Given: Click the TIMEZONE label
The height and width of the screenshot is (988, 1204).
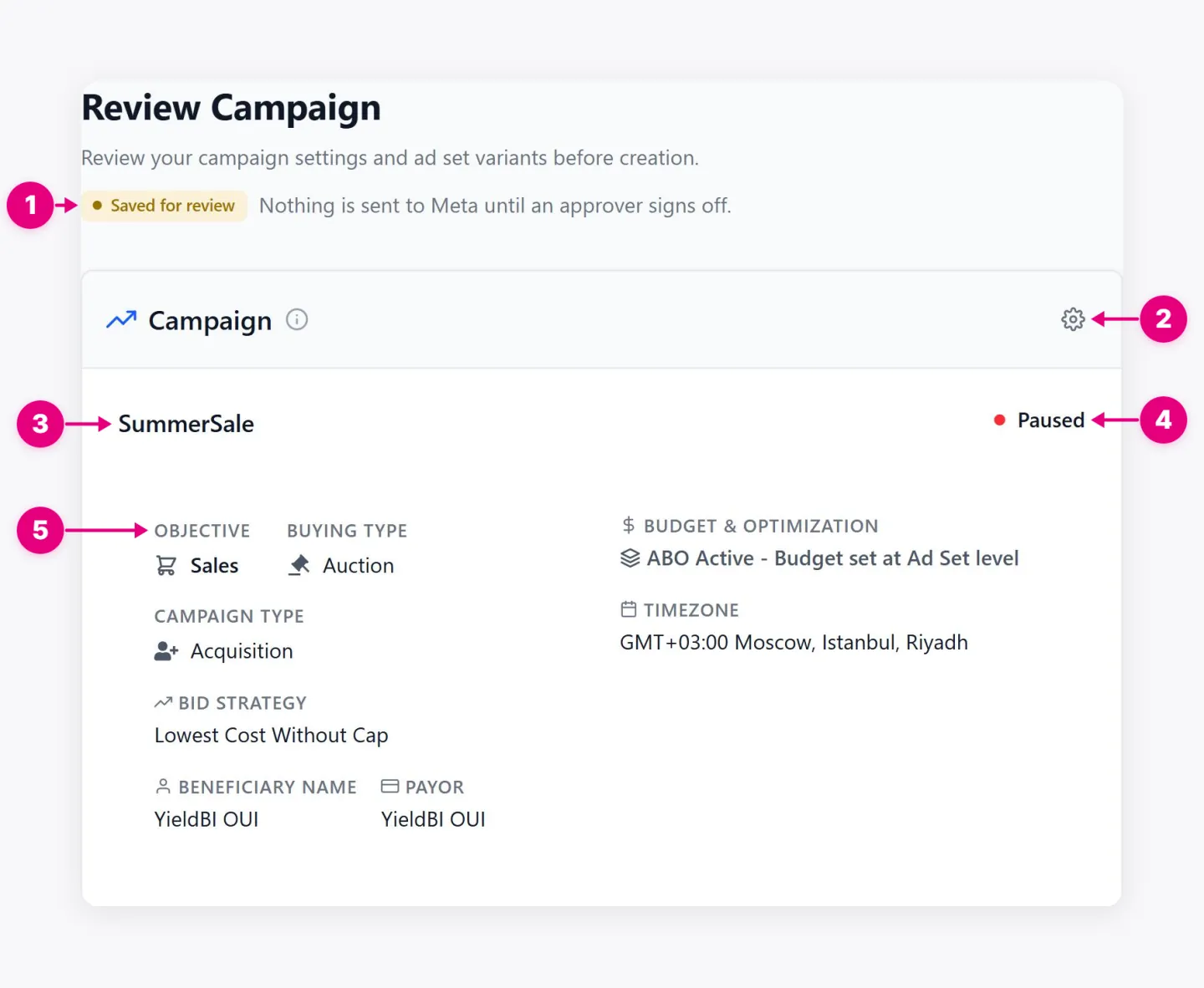Looking at the screenshot, I should coord(691,610).
